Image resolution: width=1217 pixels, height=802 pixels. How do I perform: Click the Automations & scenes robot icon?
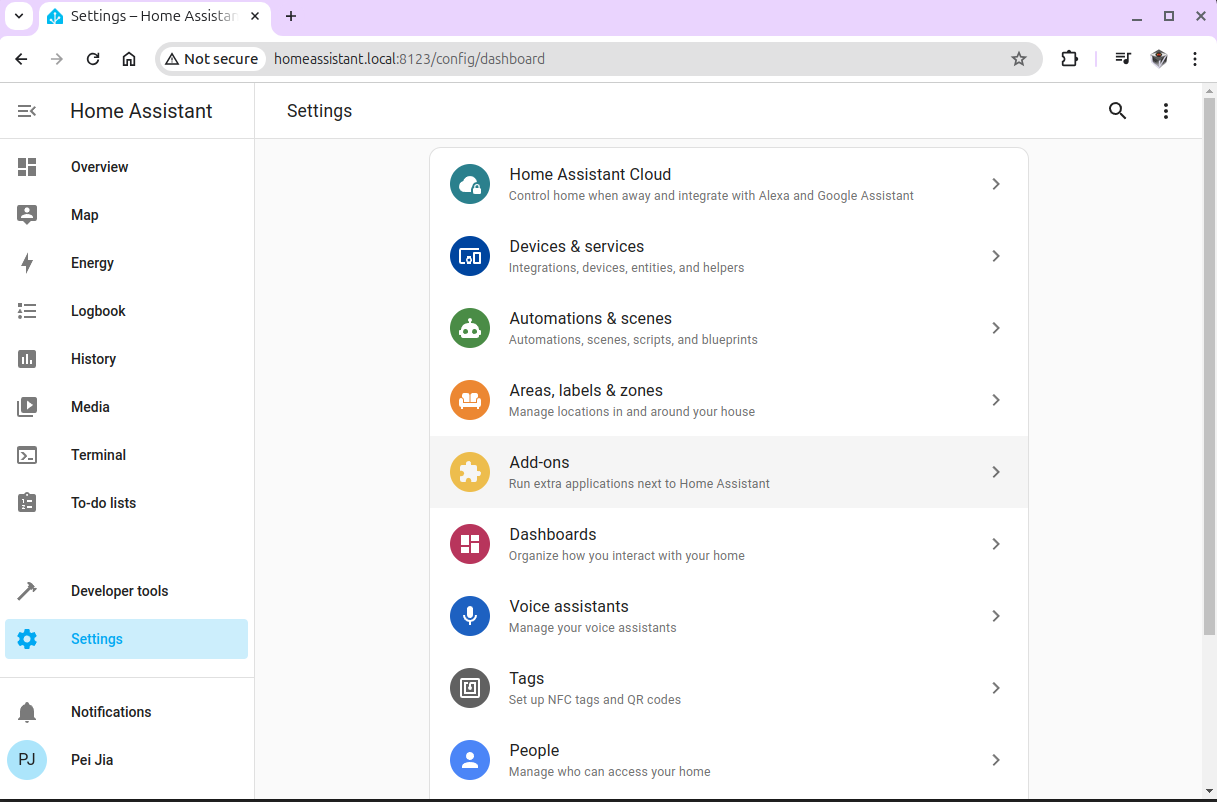click(x=470, y=328)
